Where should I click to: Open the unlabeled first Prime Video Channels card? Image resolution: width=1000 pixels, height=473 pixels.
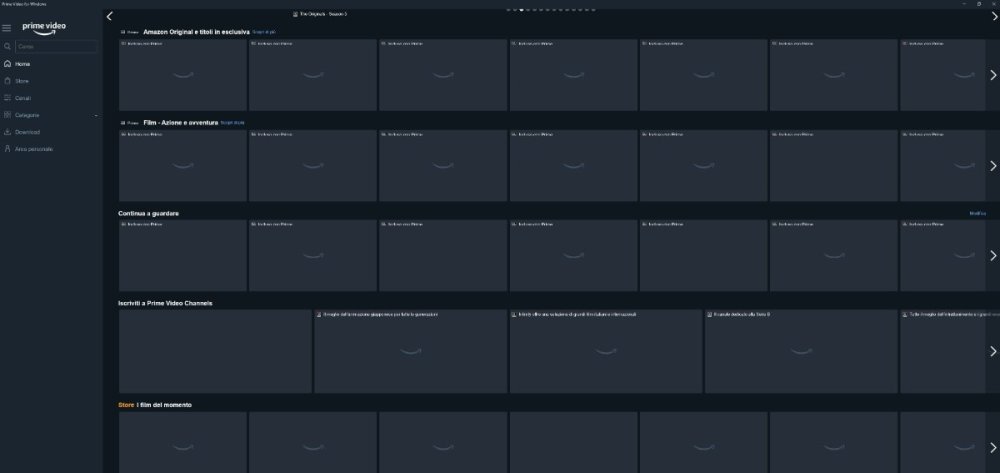[x=216, y=351]
